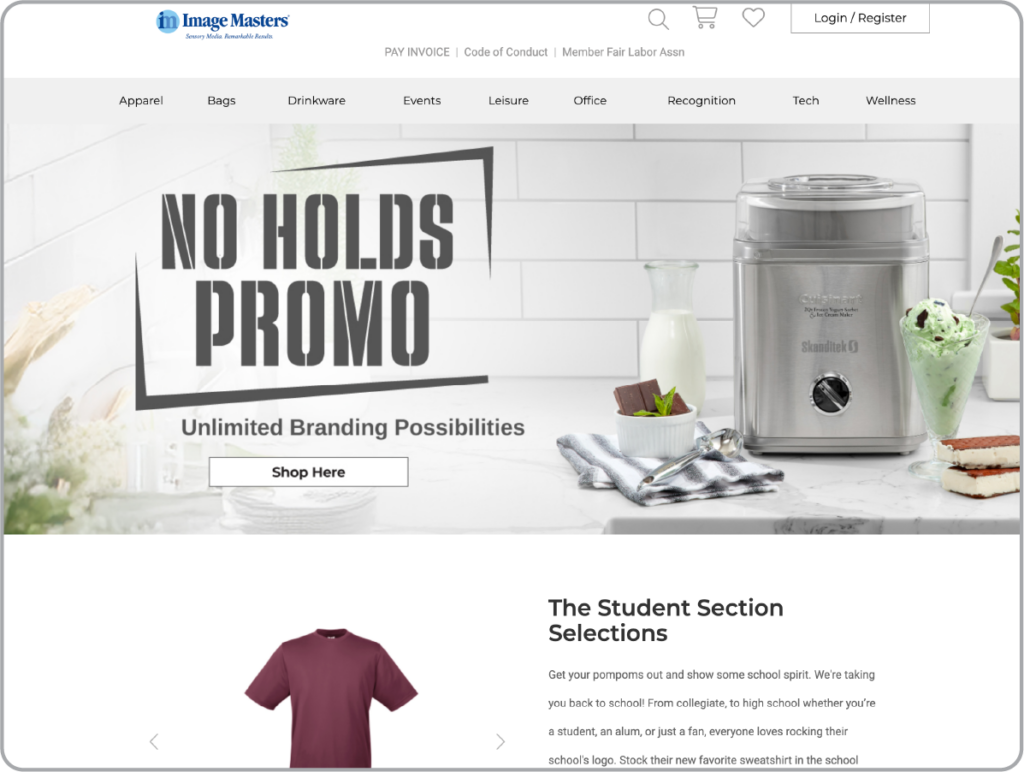Open the Wellness category menu

click(891, 101)
